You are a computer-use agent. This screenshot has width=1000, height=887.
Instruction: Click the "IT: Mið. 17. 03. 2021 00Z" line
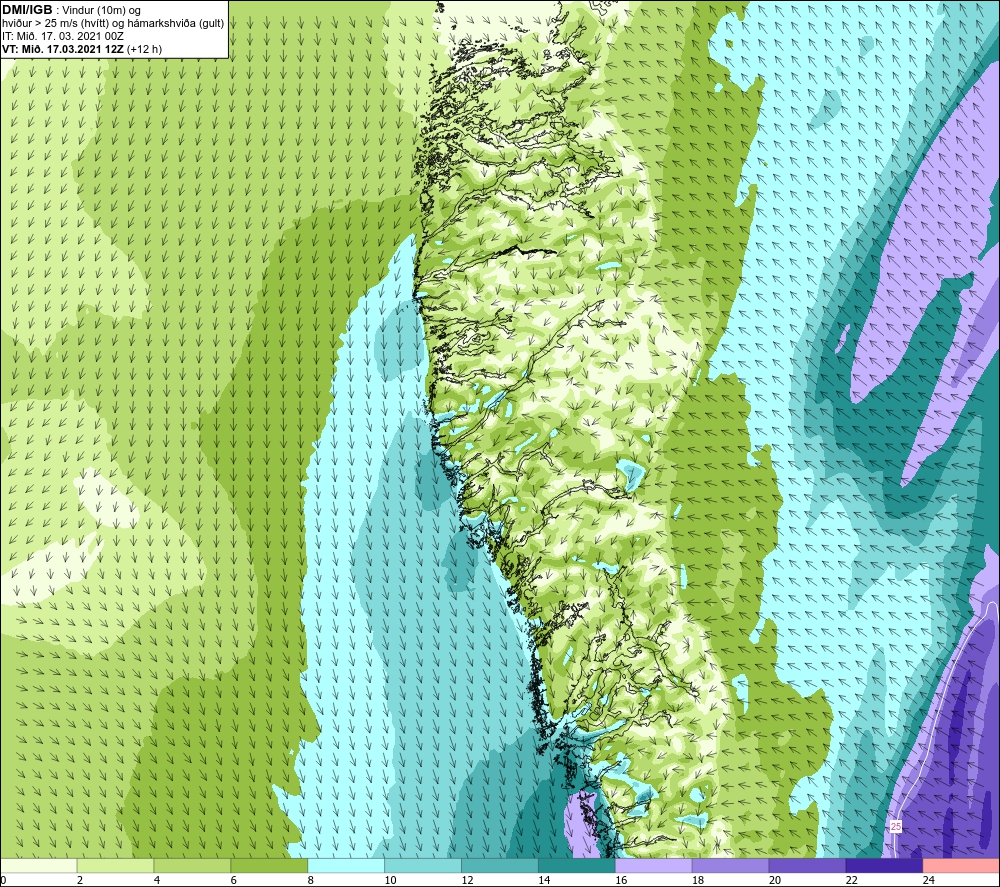click(x=62, y=36)
